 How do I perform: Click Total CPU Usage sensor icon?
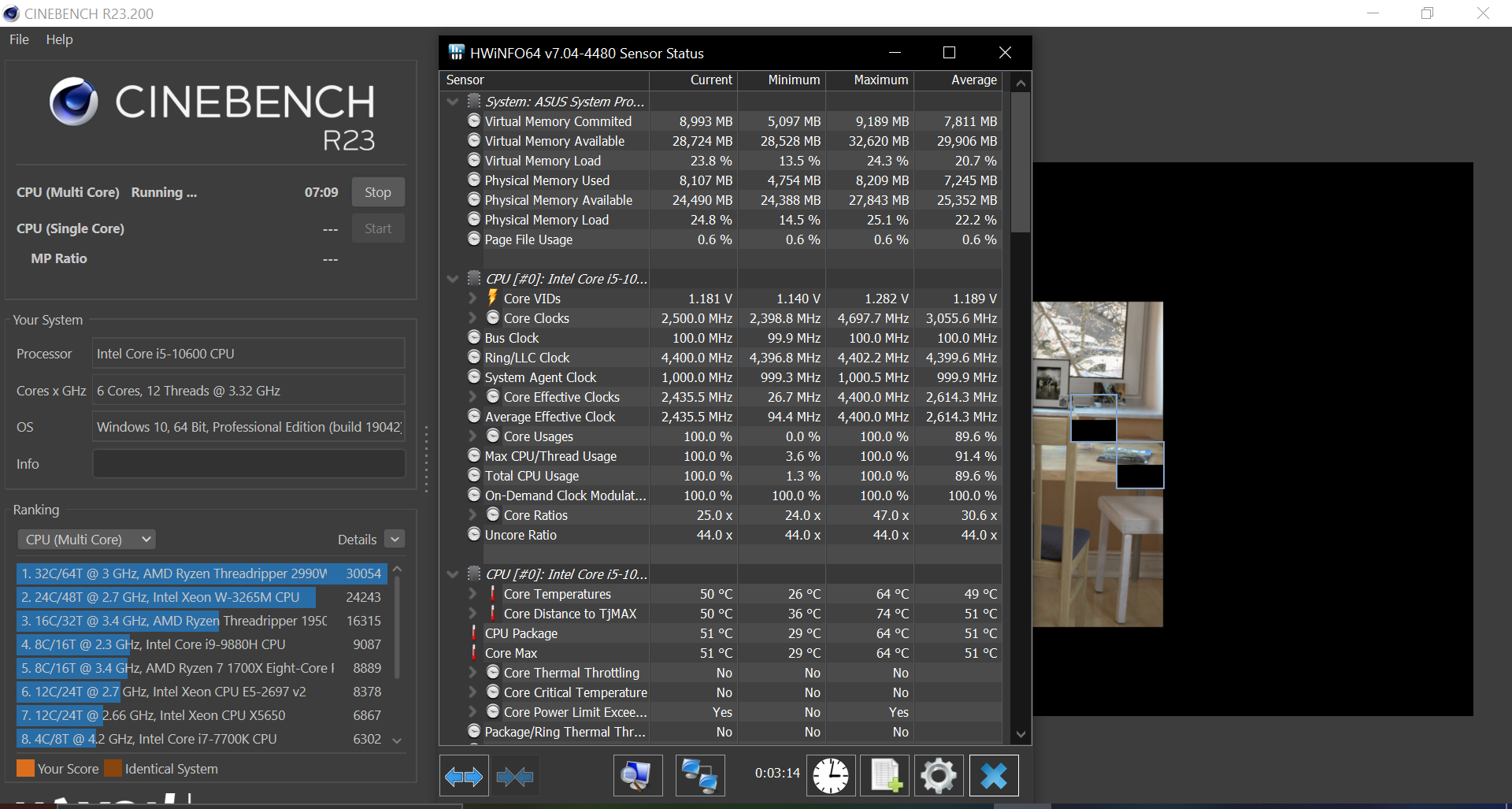tap(474, 475)
